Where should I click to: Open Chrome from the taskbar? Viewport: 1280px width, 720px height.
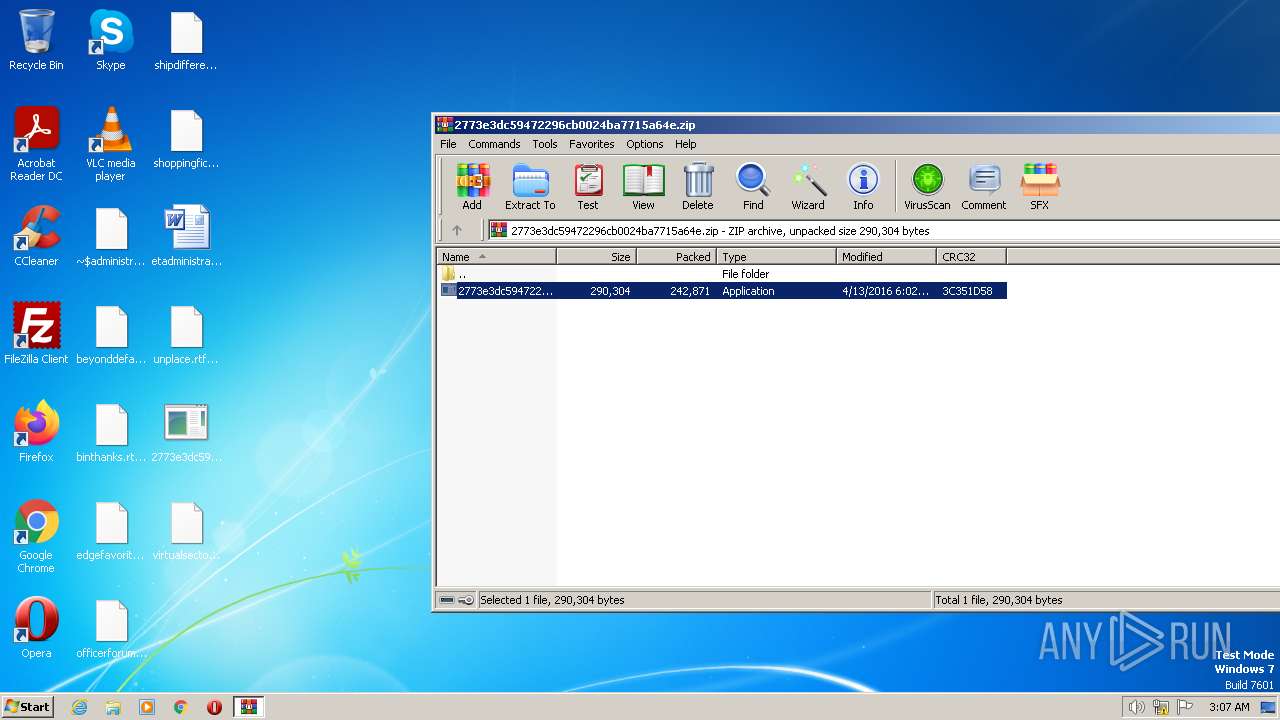[181, 707]
